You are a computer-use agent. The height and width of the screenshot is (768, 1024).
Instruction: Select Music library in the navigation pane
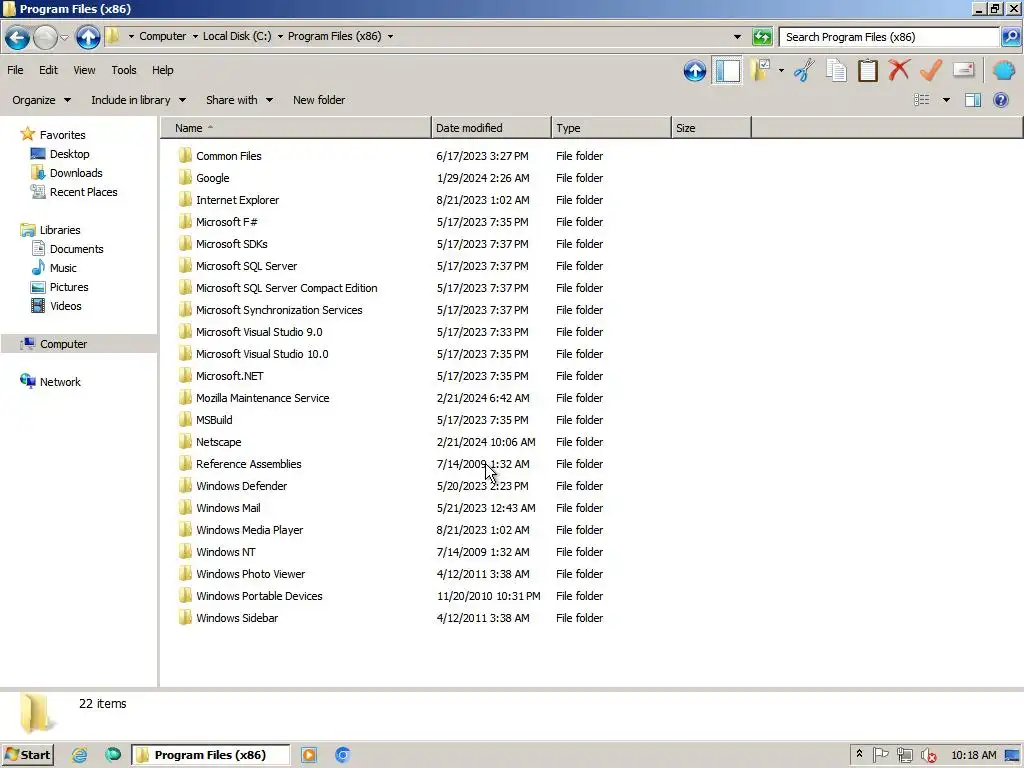click(x=63, y=268)
